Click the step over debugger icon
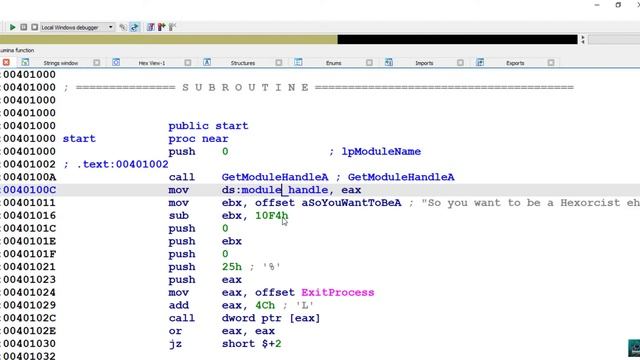 coord(162,27)
